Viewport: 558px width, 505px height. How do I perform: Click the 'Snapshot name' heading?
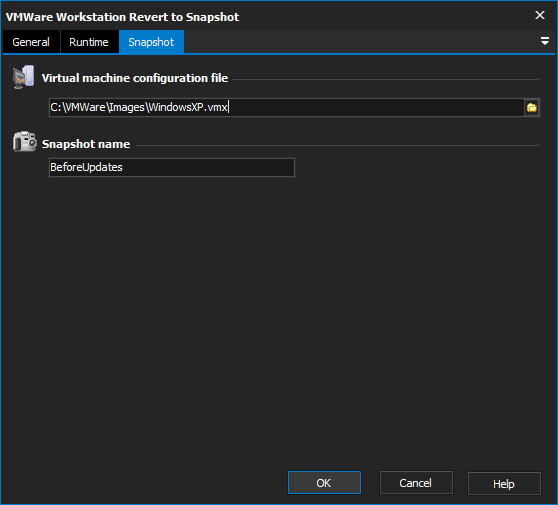coord(86,144)
